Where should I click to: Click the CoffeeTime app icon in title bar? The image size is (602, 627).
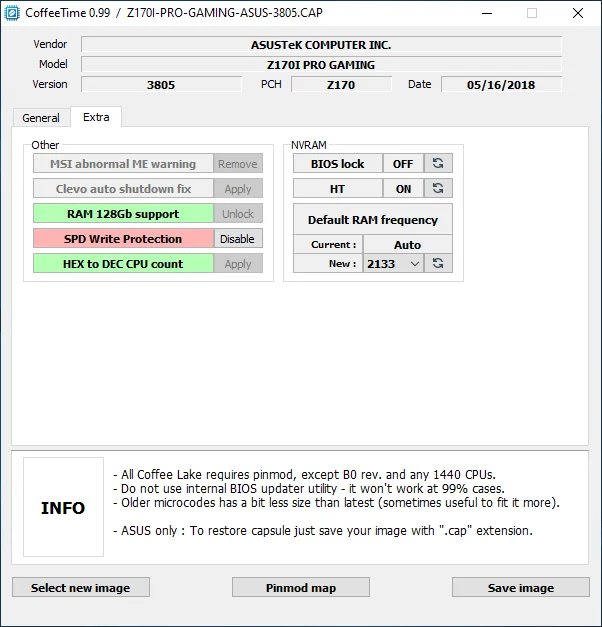tap(12, 13)
